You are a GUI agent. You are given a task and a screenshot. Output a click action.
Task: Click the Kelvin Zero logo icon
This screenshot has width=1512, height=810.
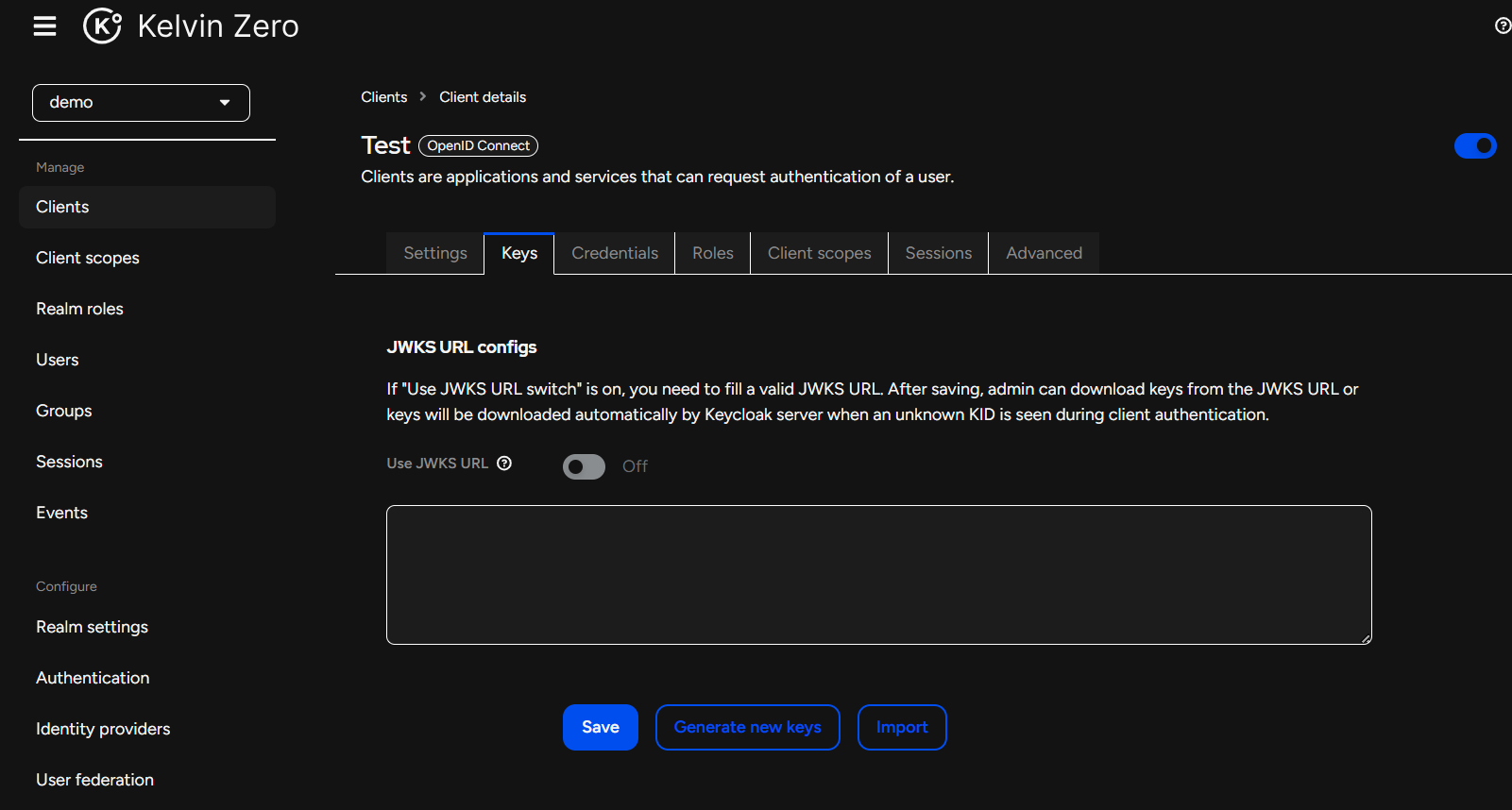pyautogui.click(x=102, y=26)
